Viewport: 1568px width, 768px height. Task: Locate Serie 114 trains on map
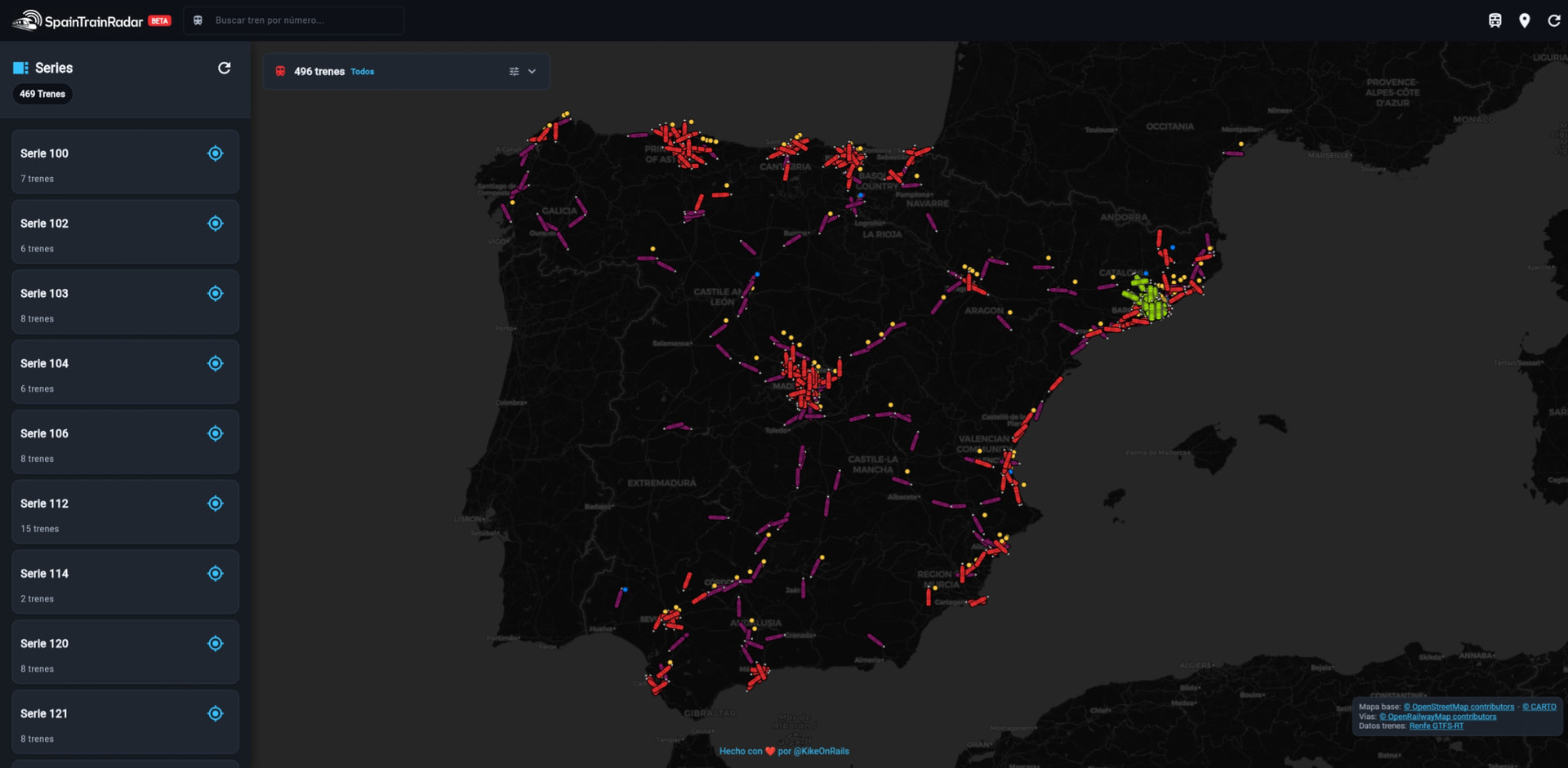click(x=216, y=574)
